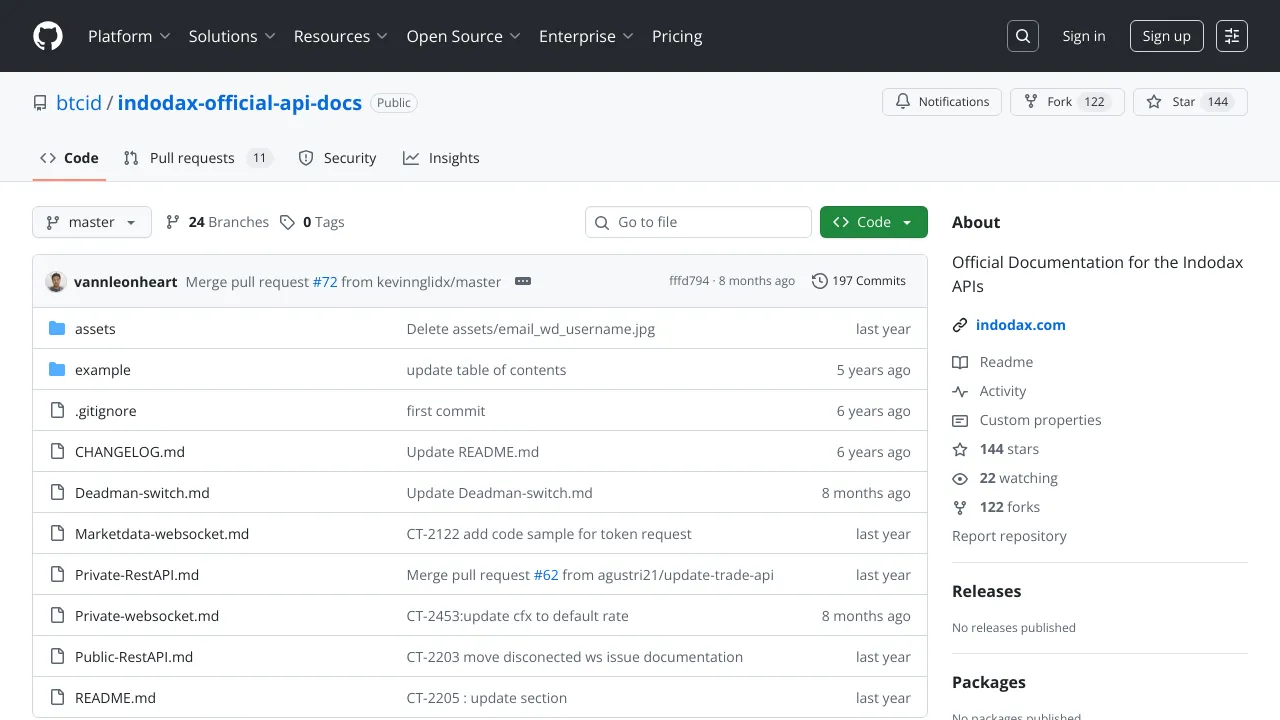1280x720 pixels.
Task: Expand the Platform menu
Action: click(x=129, y=36)
